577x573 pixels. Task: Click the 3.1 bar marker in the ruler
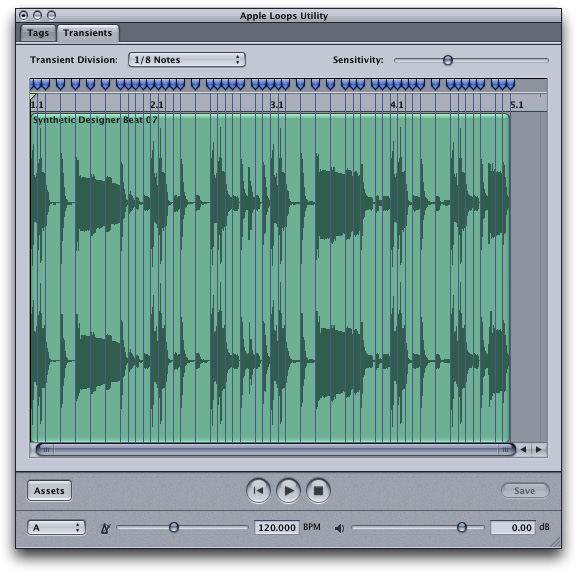277,105
